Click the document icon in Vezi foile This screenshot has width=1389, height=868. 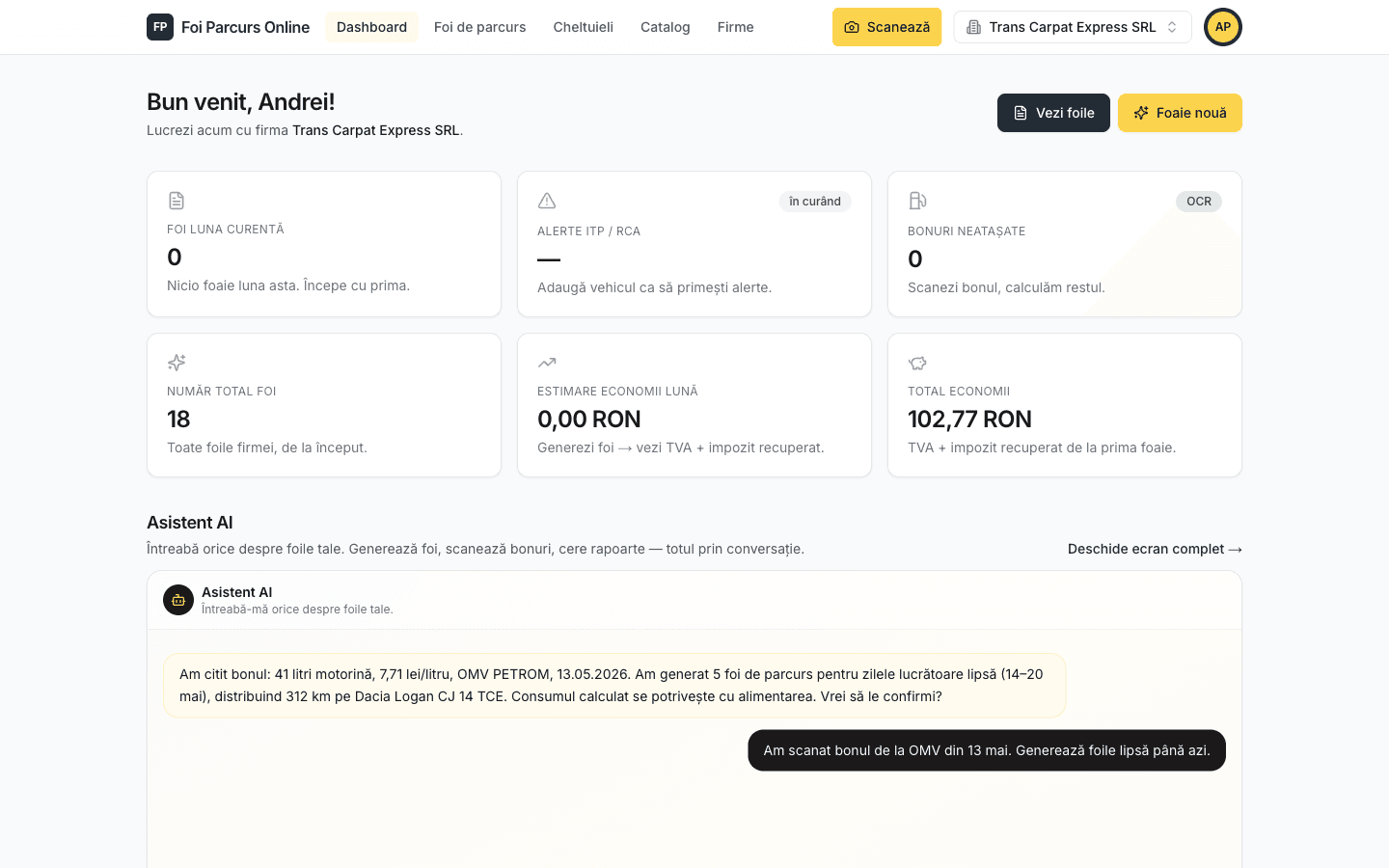(1021, 113)
